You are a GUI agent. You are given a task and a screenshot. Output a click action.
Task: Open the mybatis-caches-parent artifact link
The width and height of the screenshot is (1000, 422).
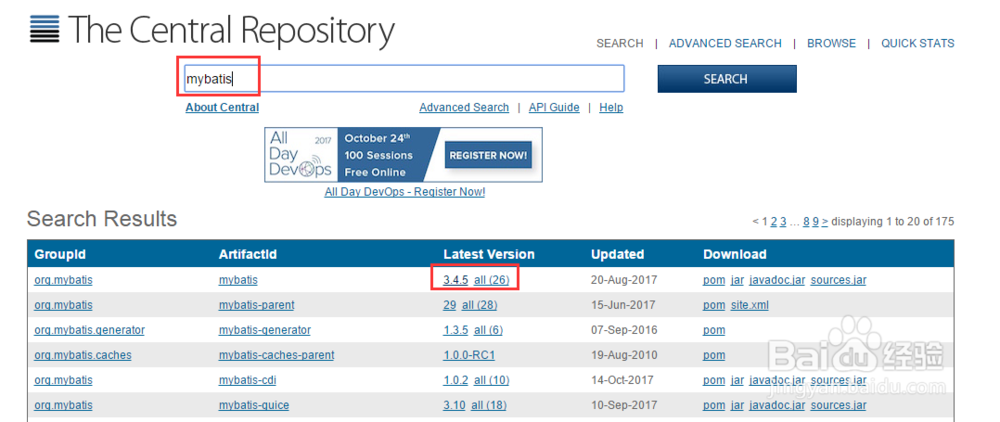point(276,354)
